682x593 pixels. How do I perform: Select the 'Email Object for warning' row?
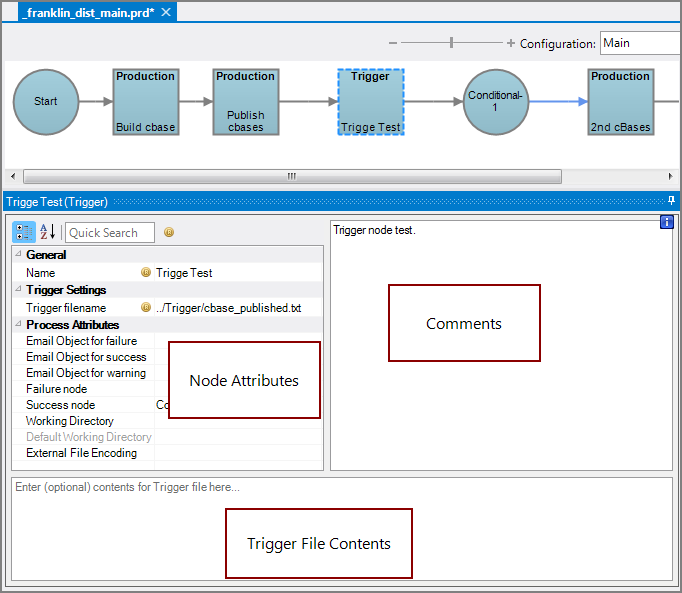[167, 373]
